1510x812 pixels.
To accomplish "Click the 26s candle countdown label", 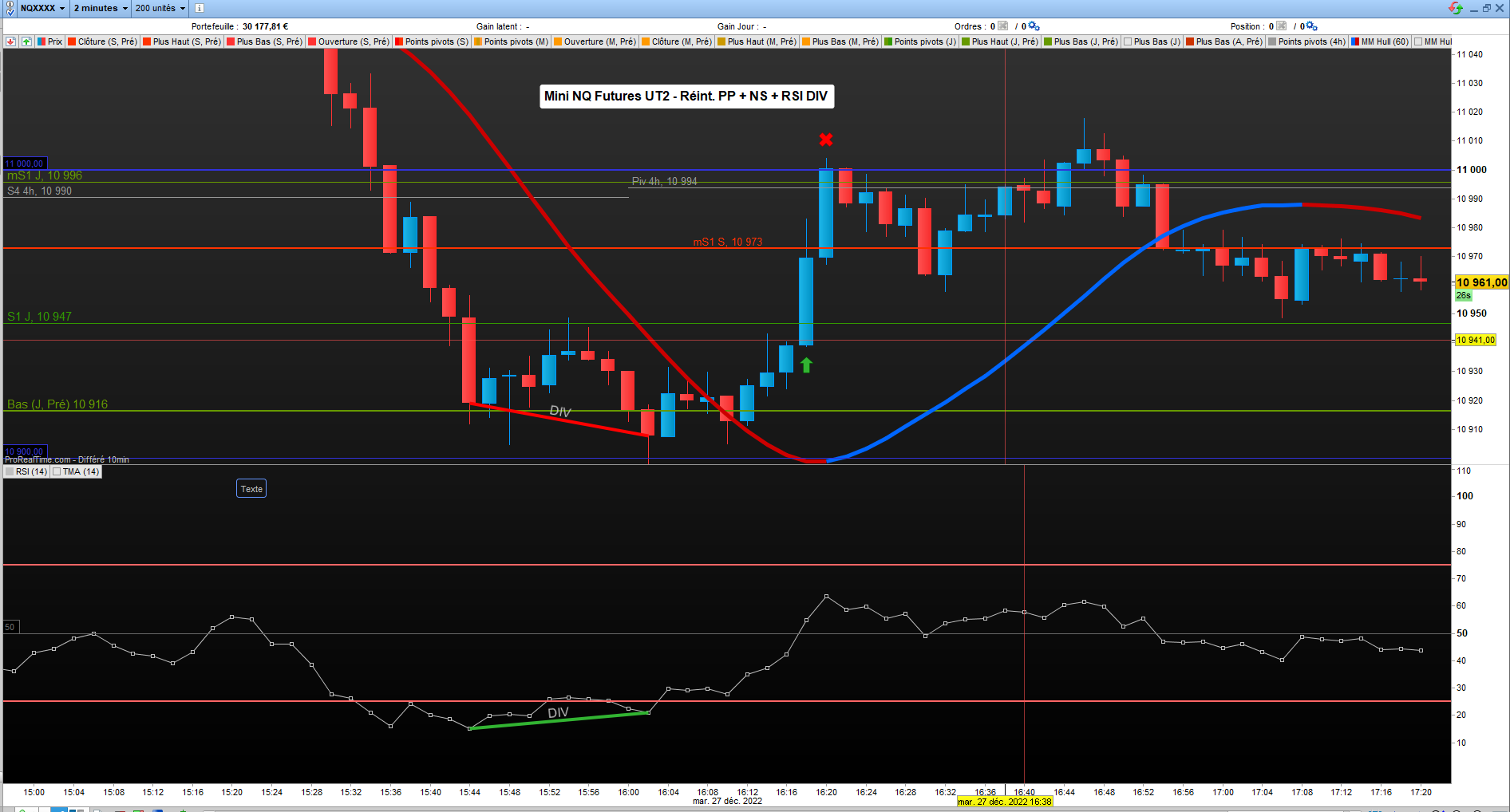I will [x=1463, y=295].
